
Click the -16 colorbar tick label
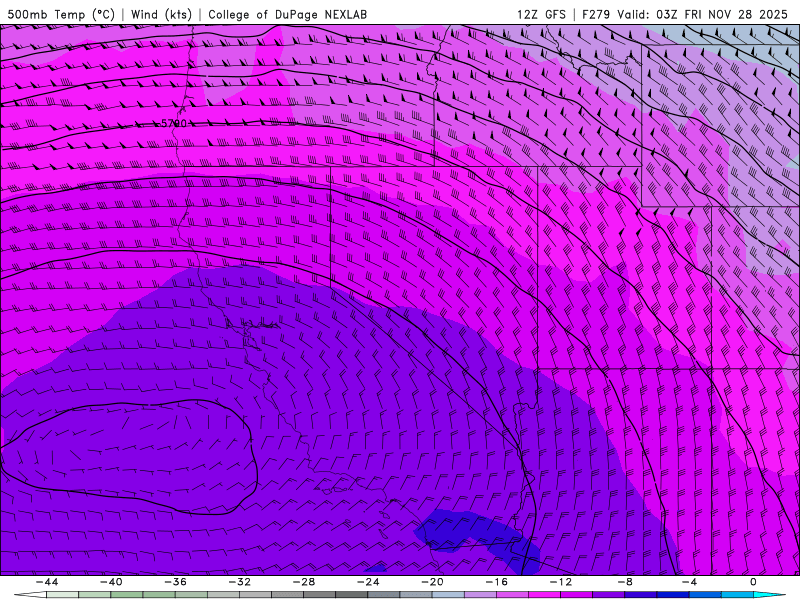(x=496, y=582)
